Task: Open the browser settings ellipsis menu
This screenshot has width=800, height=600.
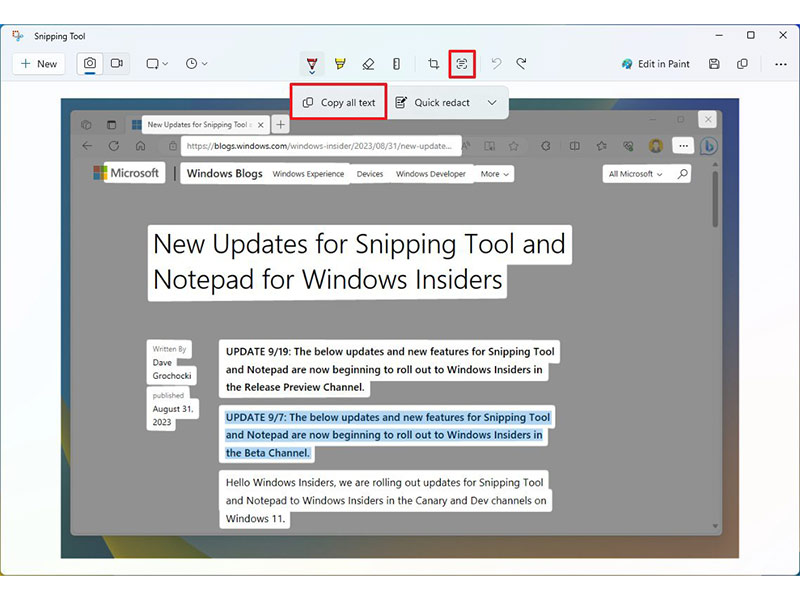Action: click(683, 146)
